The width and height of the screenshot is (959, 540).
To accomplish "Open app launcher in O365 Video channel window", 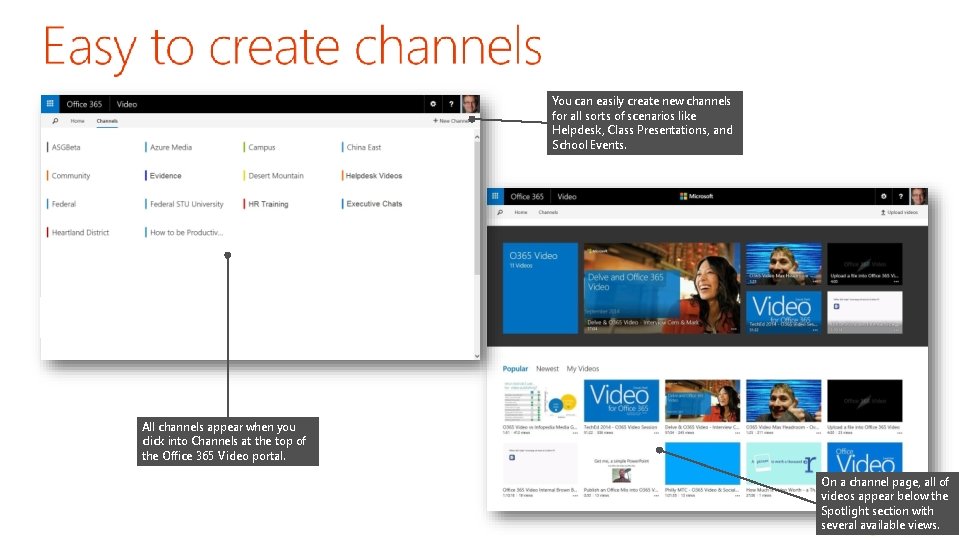I will (495, 196).
